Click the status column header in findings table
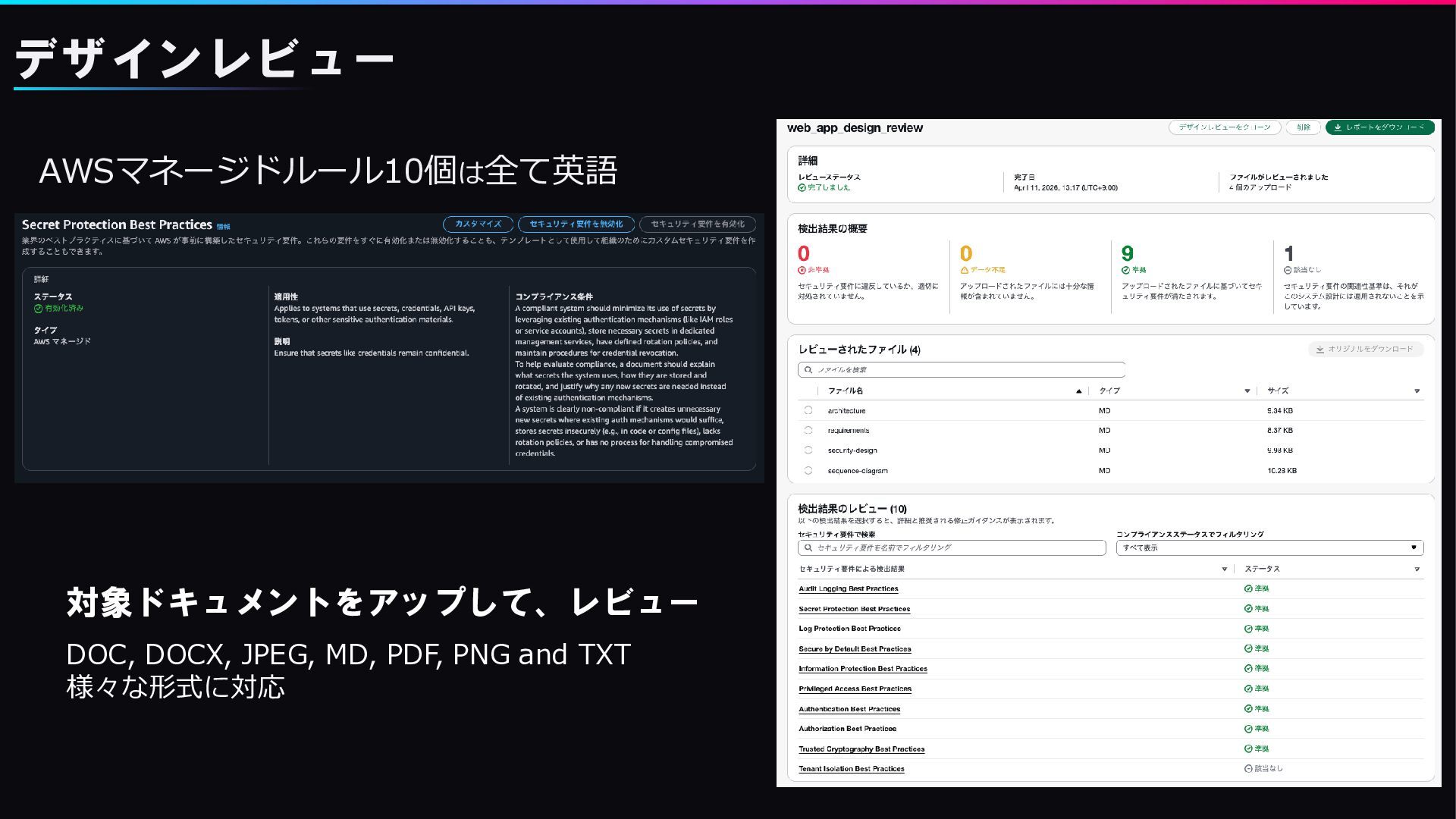The width and height of the screenshot is (1456, 819). pyautogui.click(x=1262, y=569)
